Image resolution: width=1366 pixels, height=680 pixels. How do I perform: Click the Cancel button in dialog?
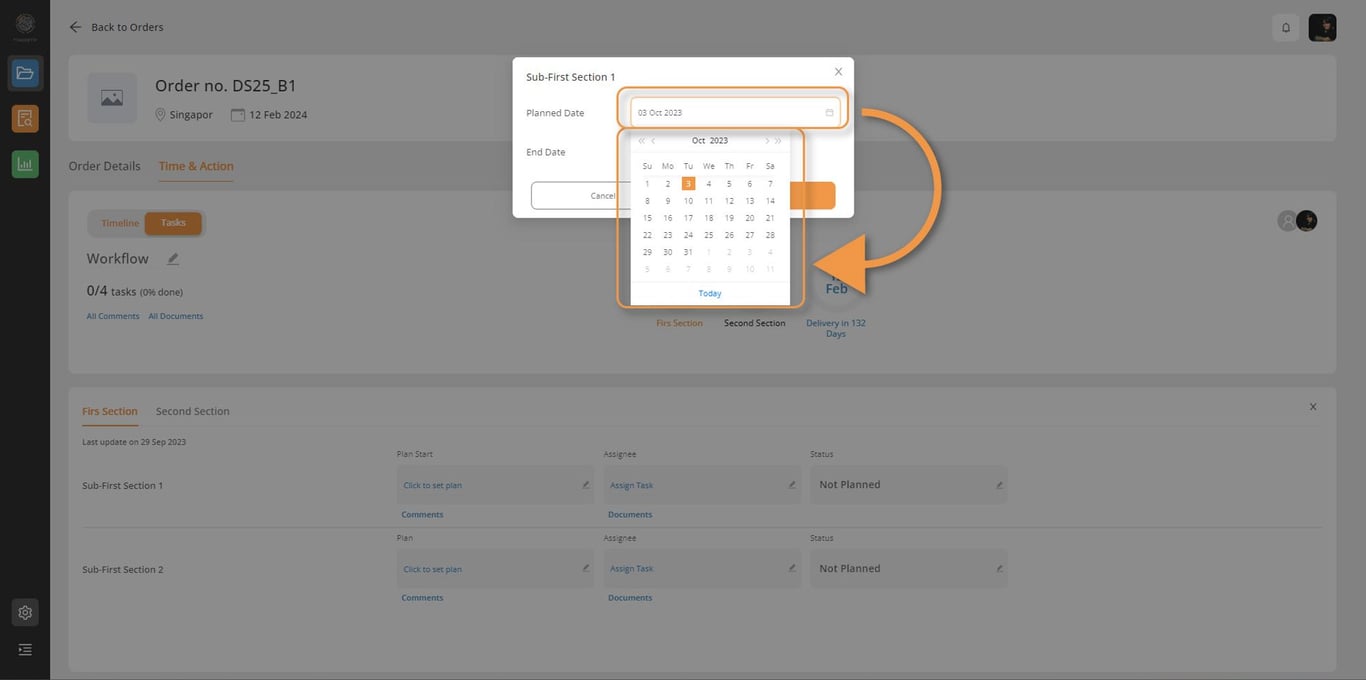click(603, 196)
